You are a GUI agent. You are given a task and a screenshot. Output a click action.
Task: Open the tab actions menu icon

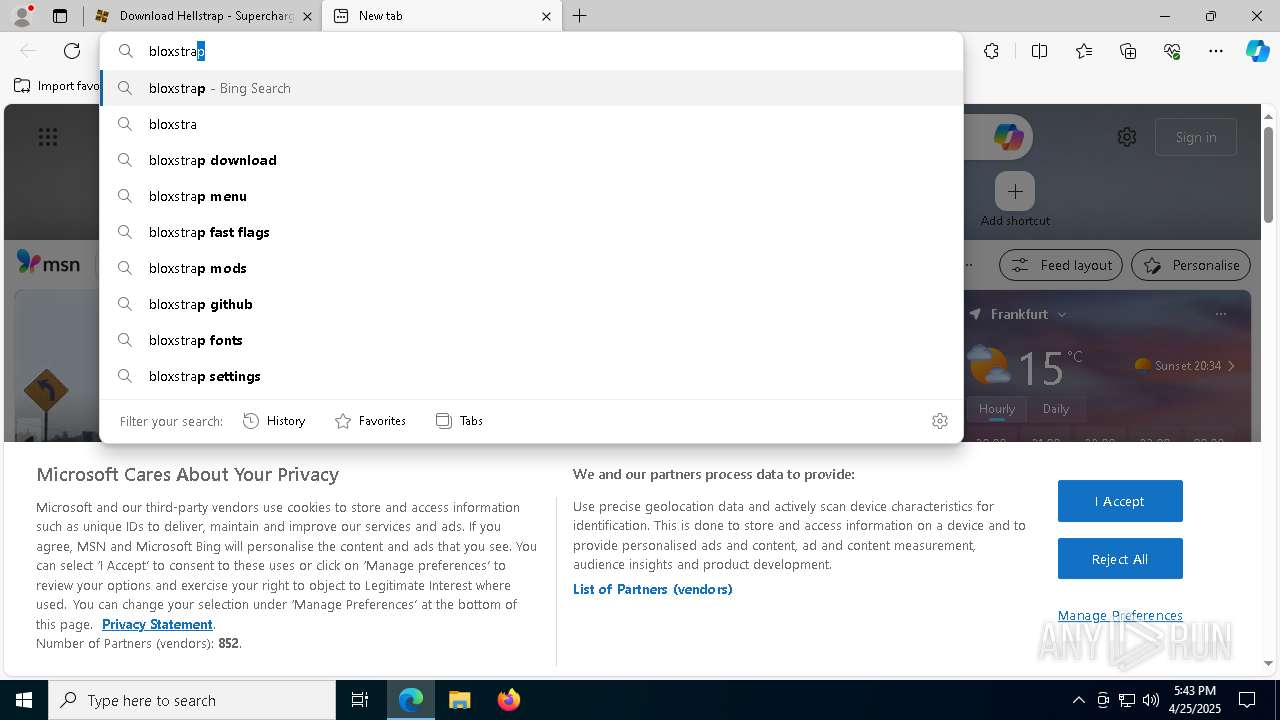point(60,16)
